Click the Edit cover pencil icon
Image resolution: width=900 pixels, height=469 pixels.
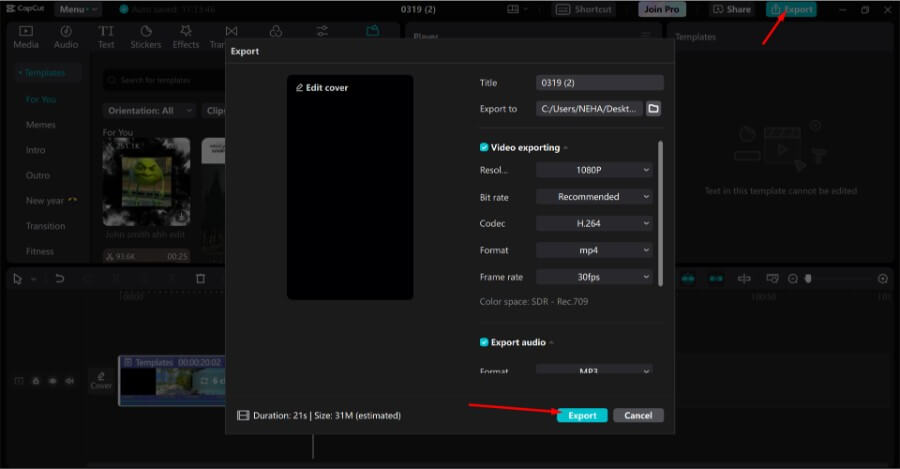(300, 88)
